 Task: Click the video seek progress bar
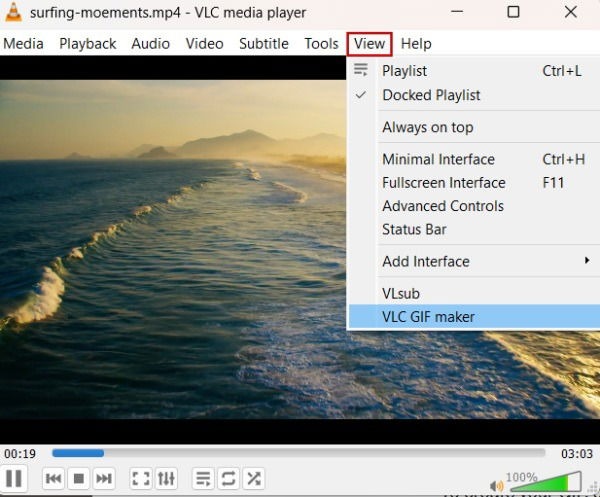click(300, 453)
